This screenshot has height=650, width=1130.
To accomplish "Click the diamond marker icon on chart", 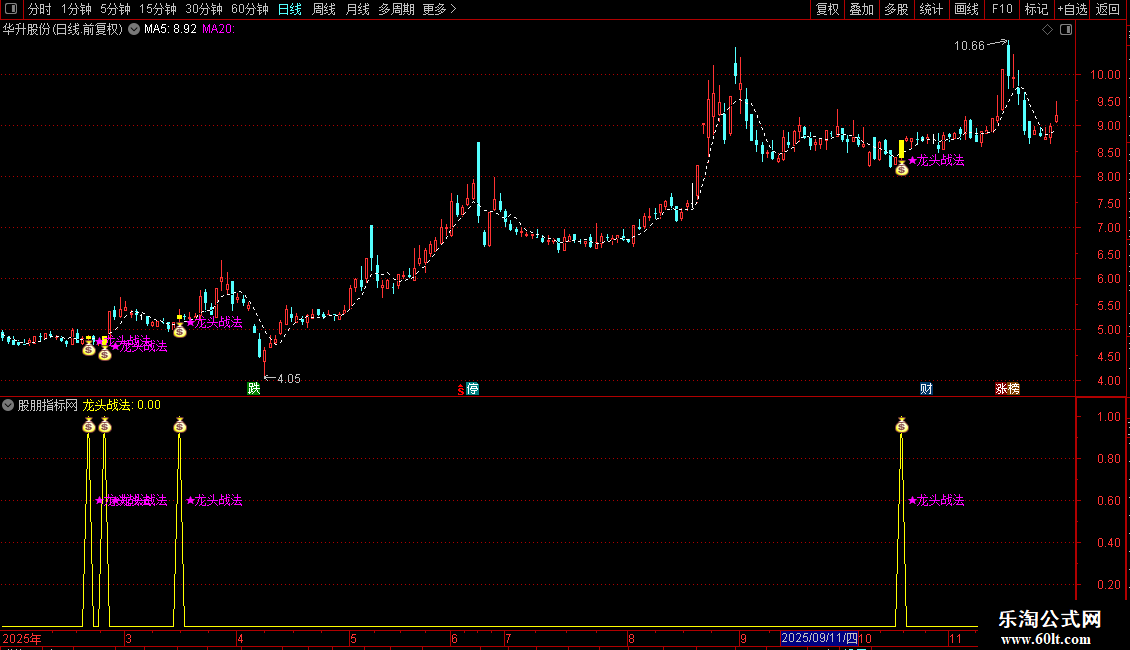I will [1048, 30].
